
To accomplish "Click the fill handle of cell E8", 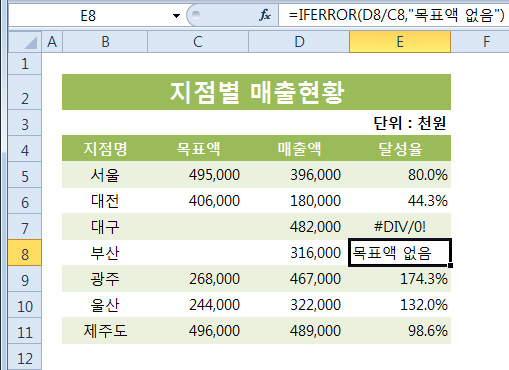I will tap(451, 265).
